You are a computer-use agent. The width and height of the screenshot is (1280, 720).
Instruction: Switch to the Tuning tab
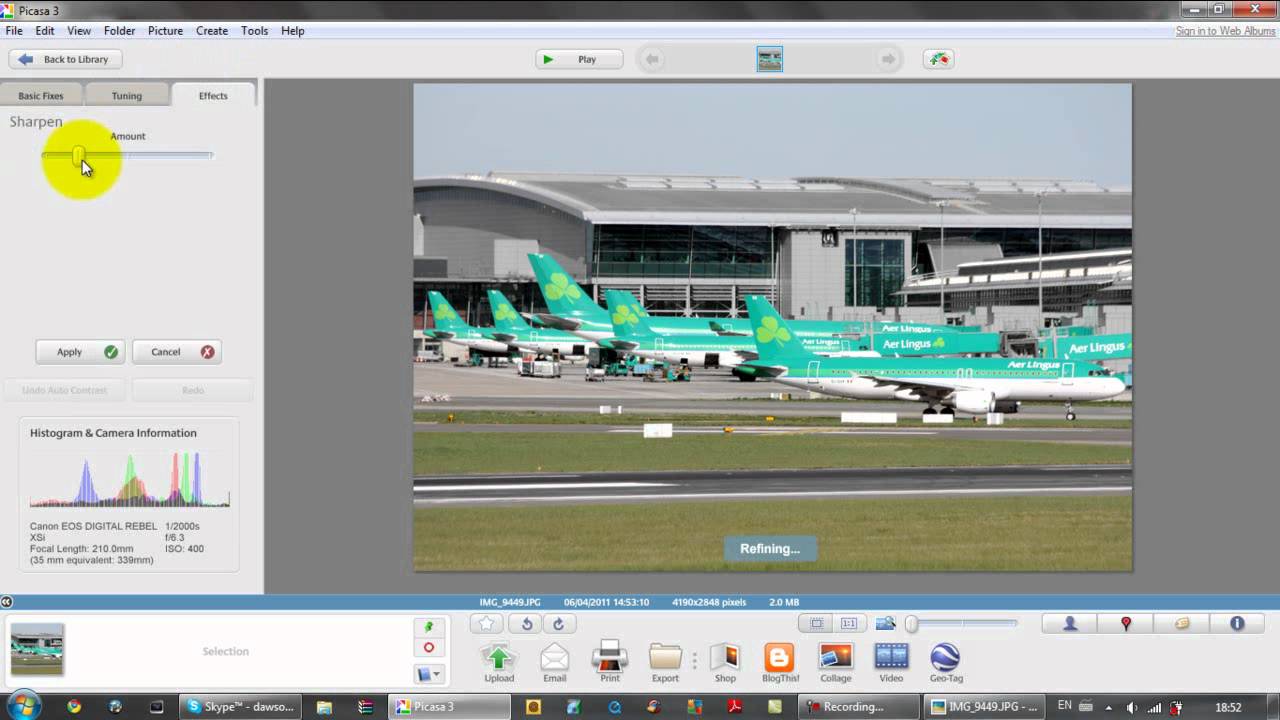point(127,96)
